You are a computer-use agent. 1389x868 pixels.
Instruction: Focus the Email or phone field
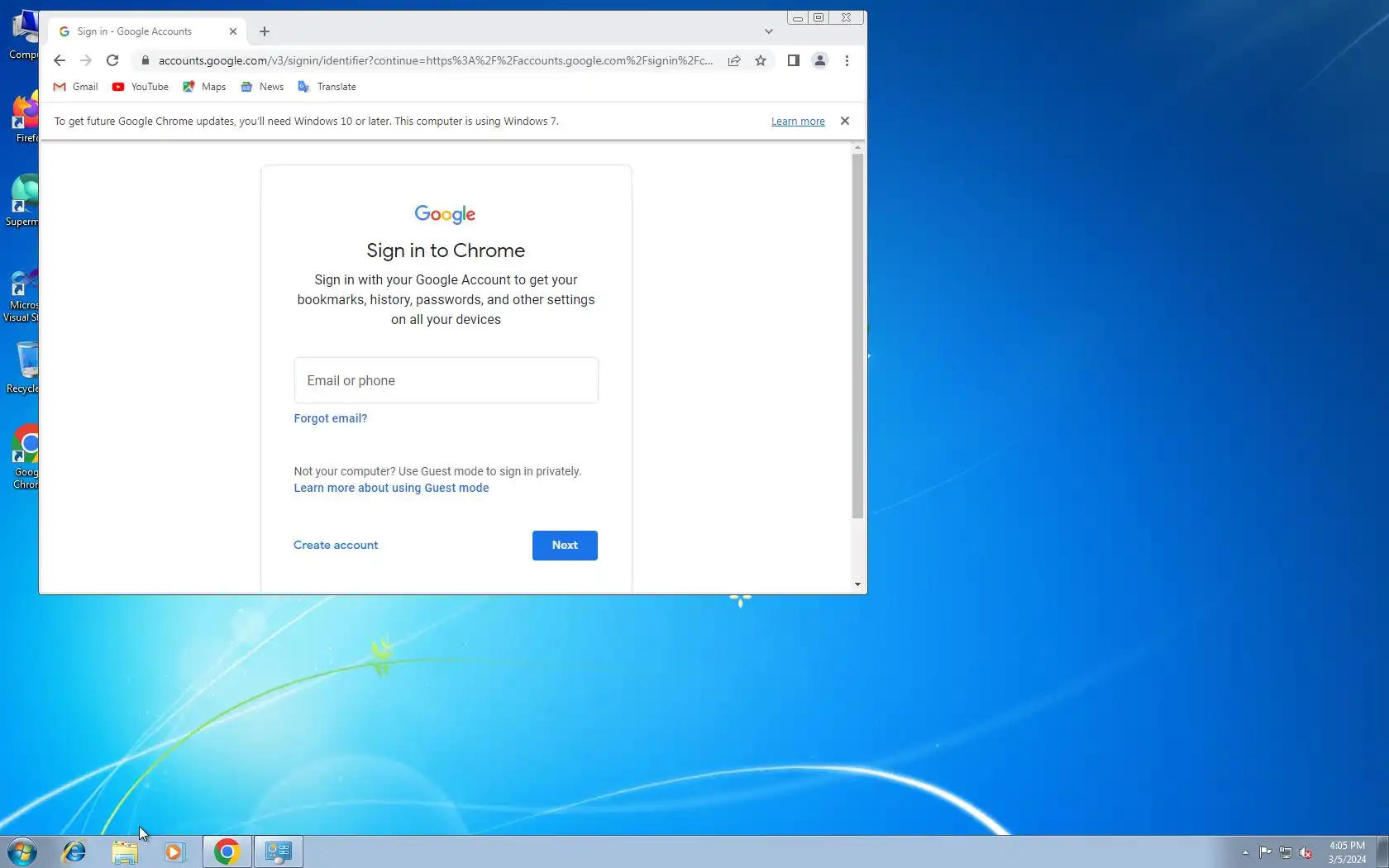[446, 380]
